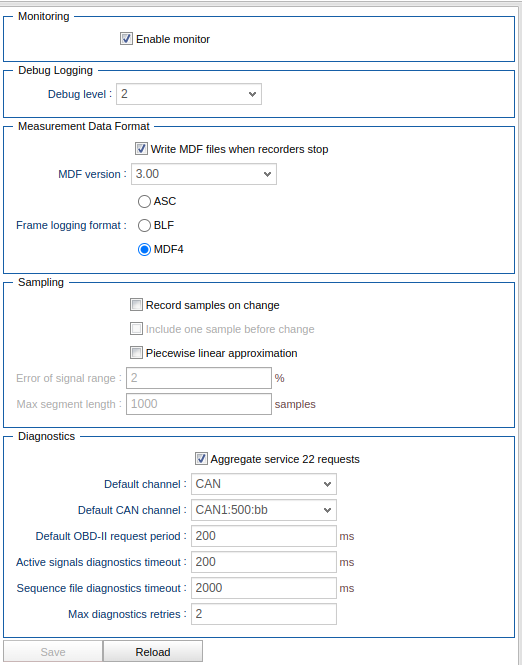Expand the Default CAN channel dropdown

(264, 510)
